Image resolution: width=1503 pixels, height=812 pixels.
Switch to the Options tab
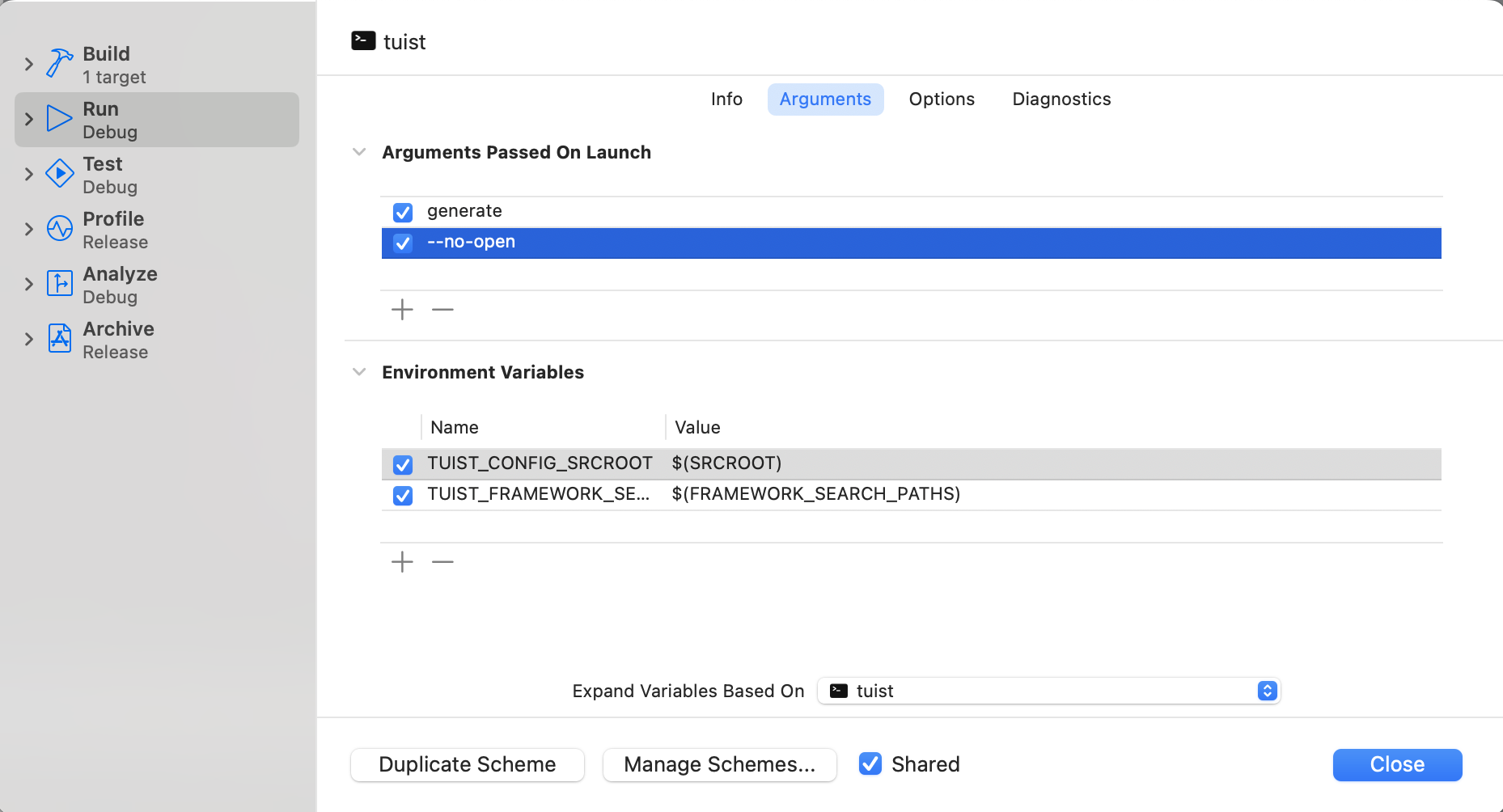coord(942,99)
